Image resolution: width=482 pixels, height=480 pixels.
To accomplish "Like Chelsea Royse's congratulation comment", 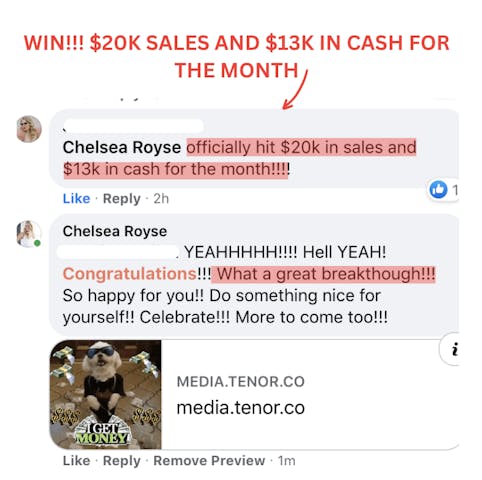I will [76, 461].
